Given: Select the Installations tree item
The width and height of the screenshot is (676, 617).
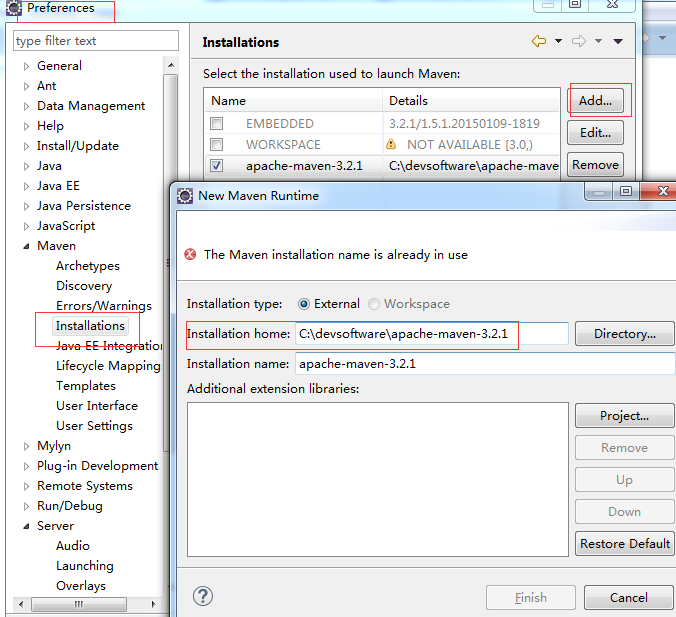Looking at the screenshot, I should (x=90, y=326).
